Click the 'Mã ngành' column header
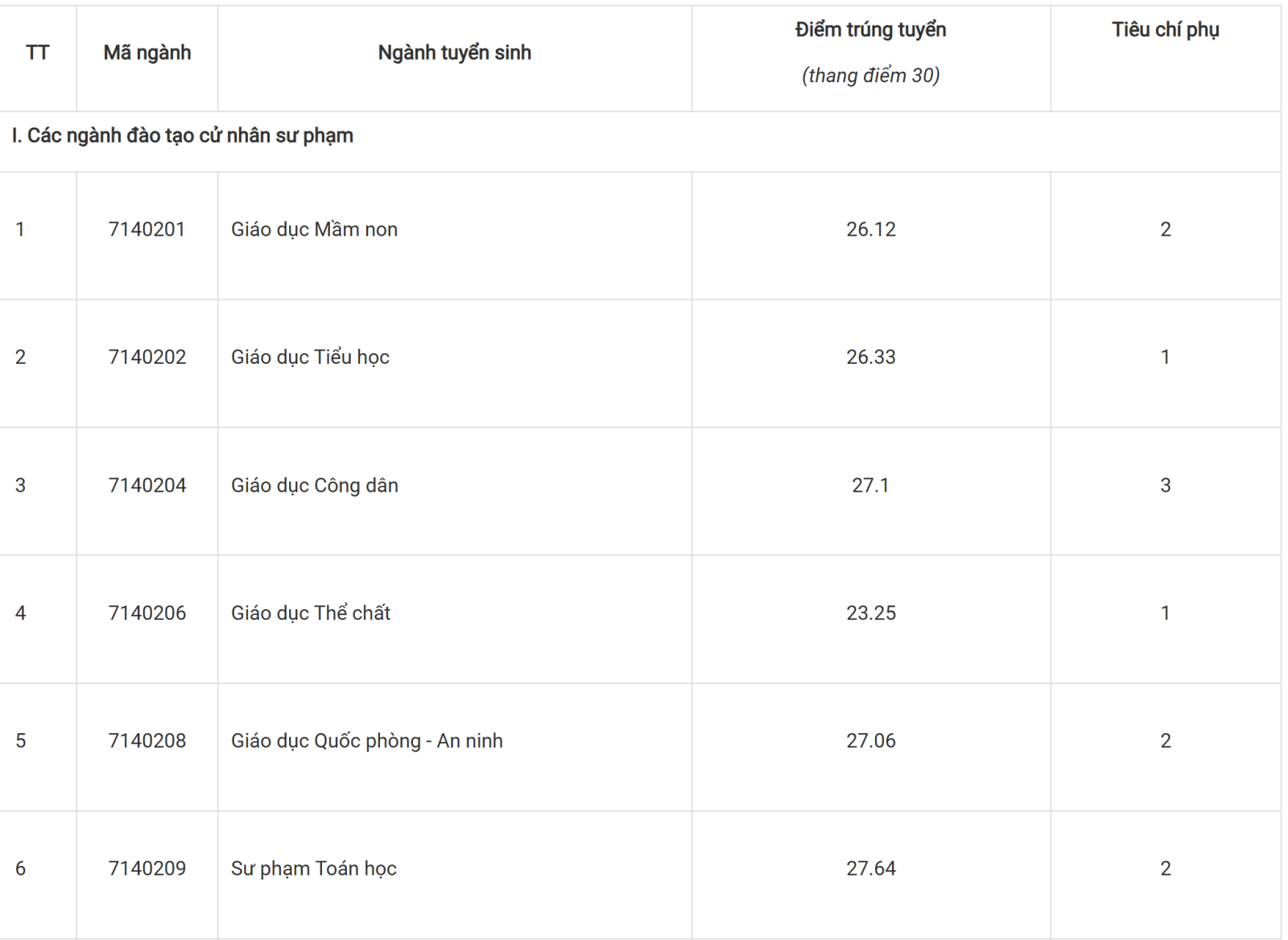This screenshot has width=1288, height=940. pos(147,53)
